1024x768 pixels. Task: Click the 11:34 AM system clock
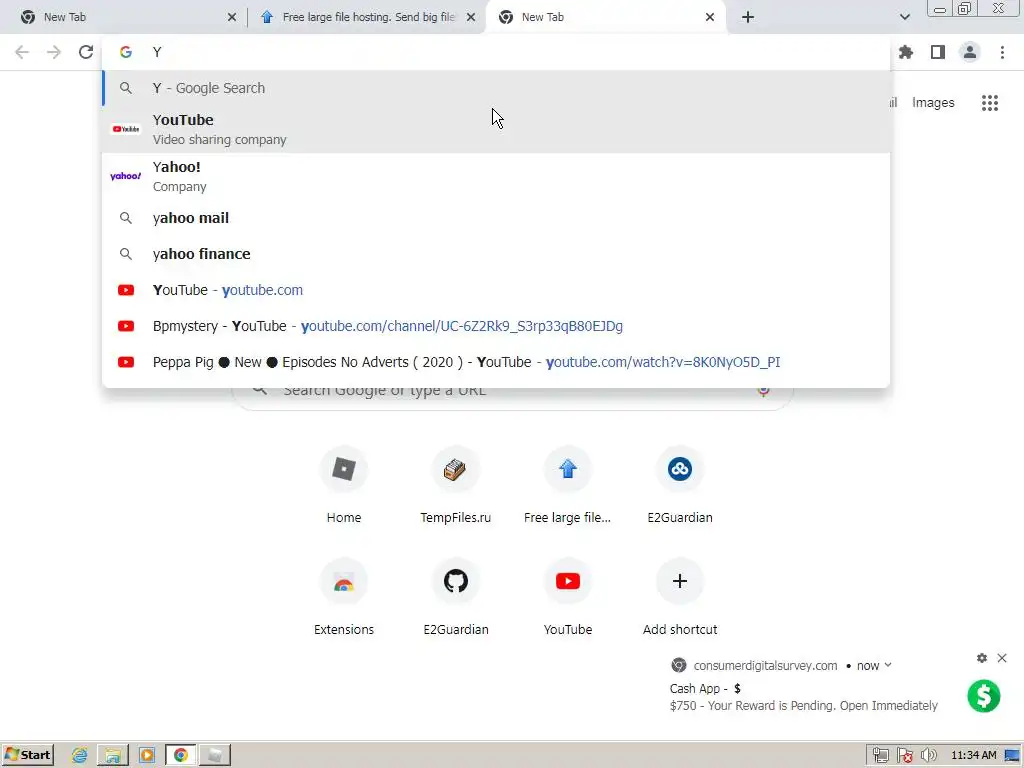tap(974, 756)
